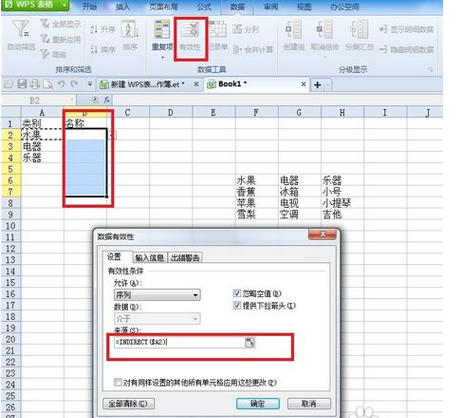Click the Print quick-access icon
460x418 pixels.
click(x=35, y=84)
